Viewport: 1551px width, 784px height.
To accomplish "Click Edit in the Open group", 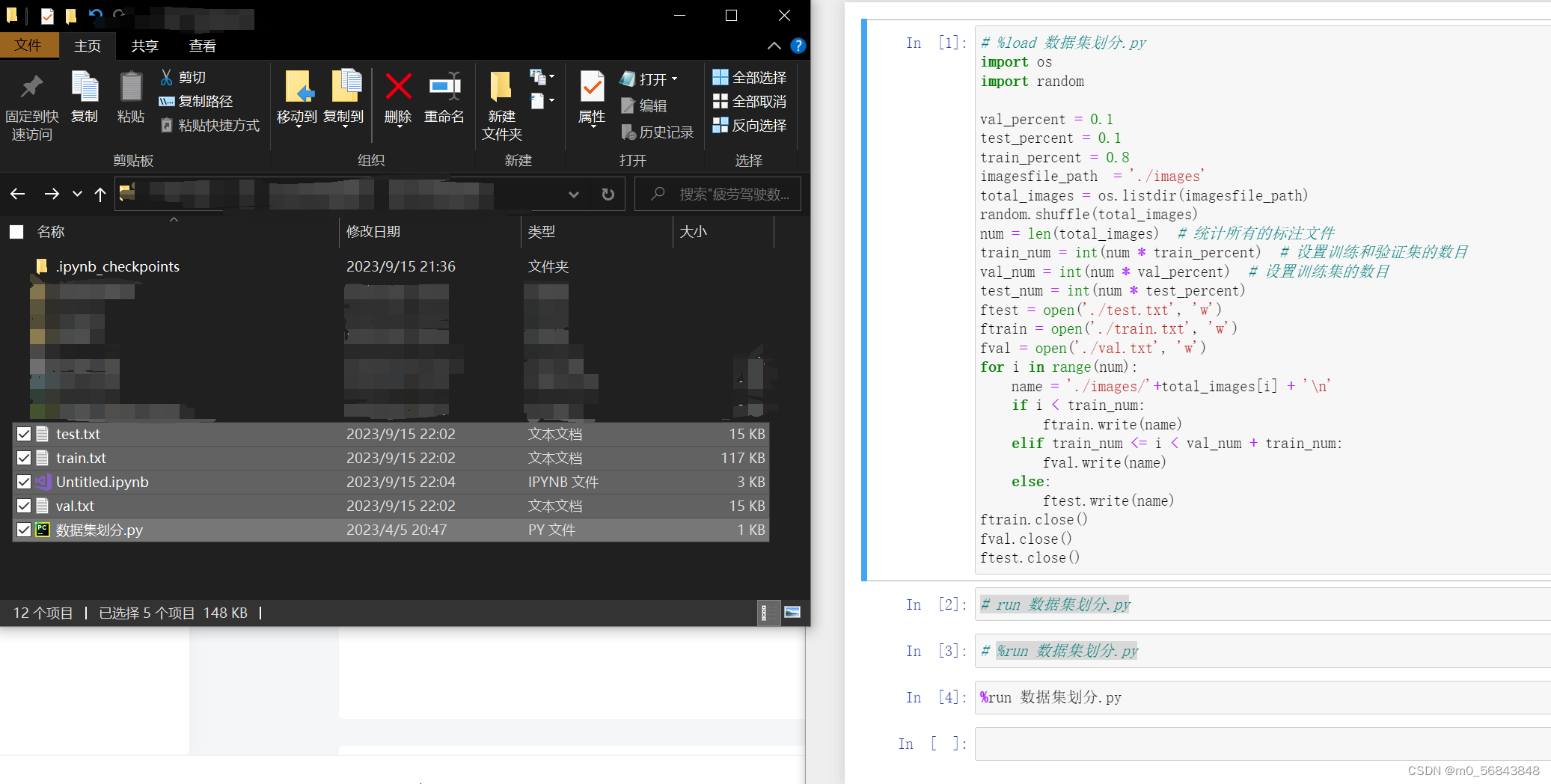I will tap(644, 105).
